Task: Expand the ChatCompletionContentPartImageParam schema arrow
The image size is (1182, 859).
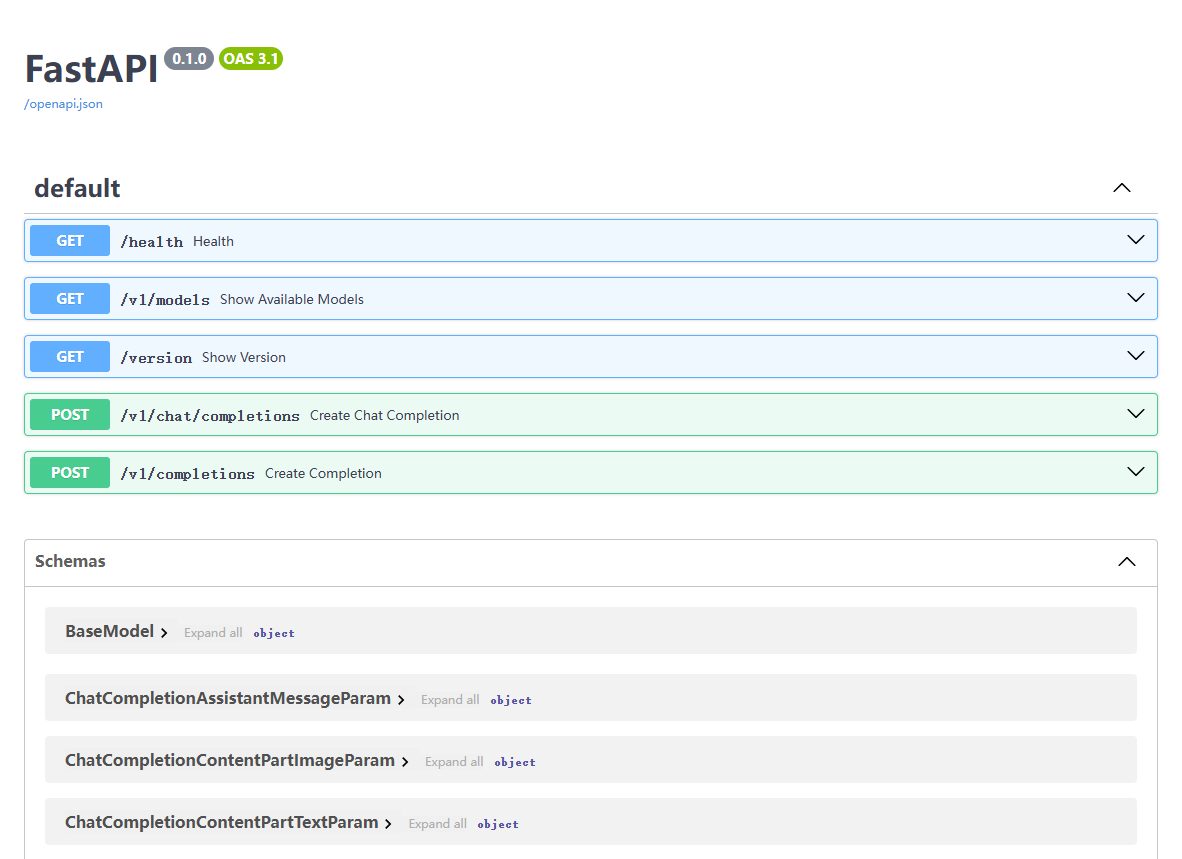Action: click(405, 762)
